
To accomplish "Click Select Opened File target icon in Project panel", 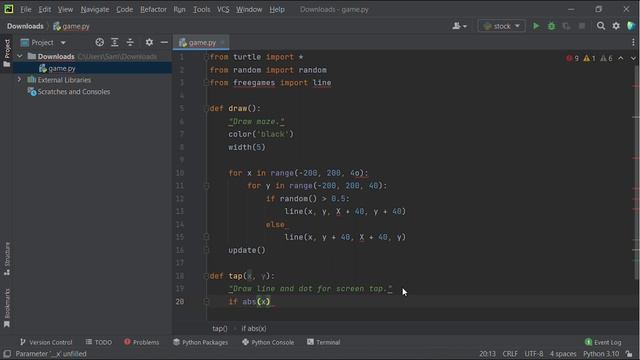I will pyautogui.click(x=100, y=42).
